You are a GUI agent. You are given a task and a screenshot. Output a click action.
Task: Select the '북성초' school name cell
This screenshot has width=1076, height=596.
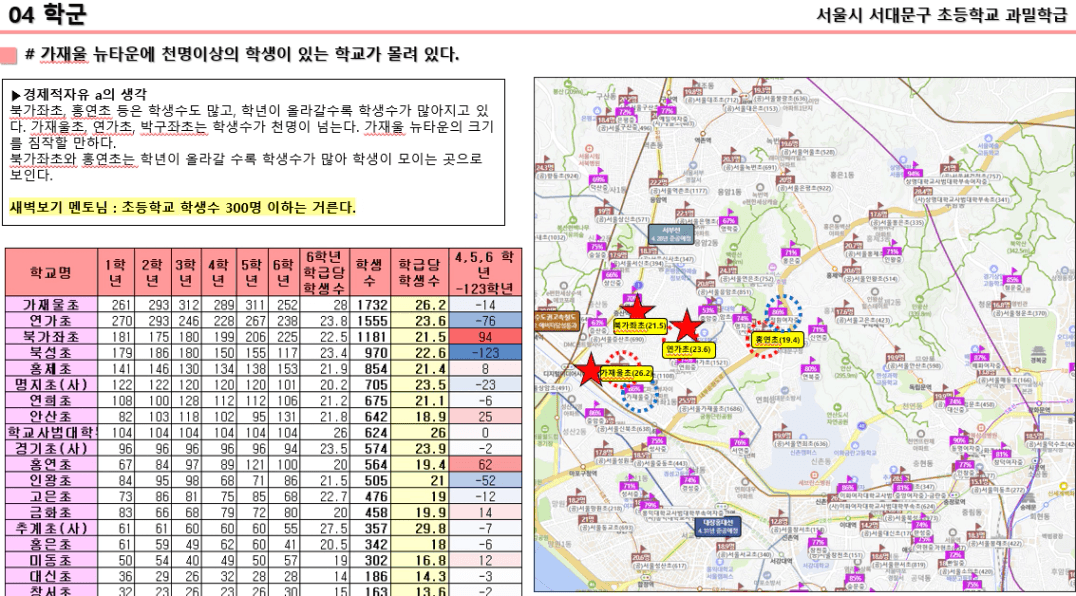(x=51, y=353)
